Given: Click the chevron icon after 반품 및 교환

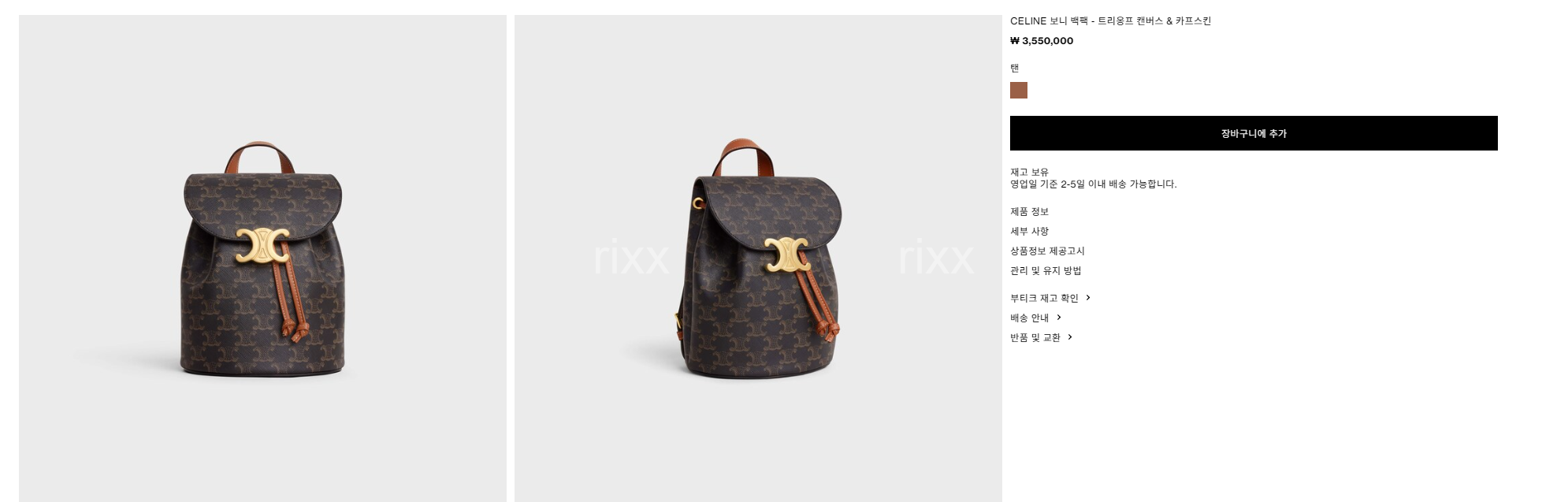Looking at the screenshot, I should [x=1070, y=337].
